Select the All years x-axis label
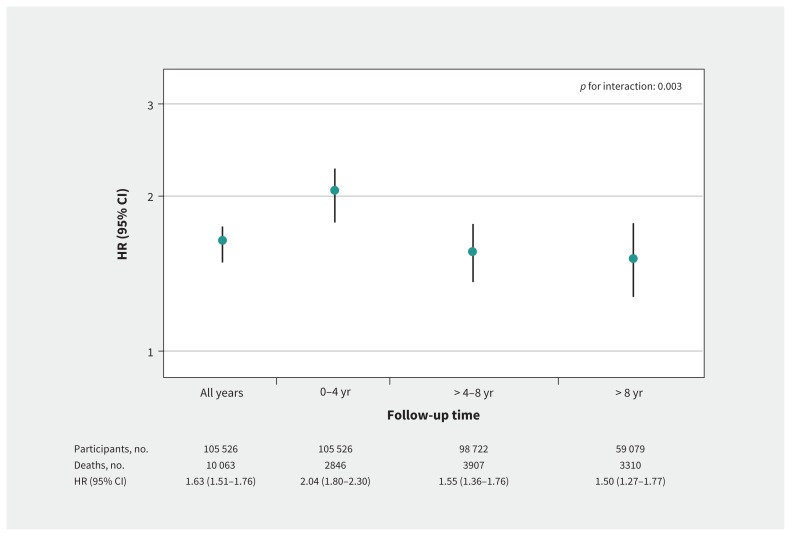 point(222,393)
